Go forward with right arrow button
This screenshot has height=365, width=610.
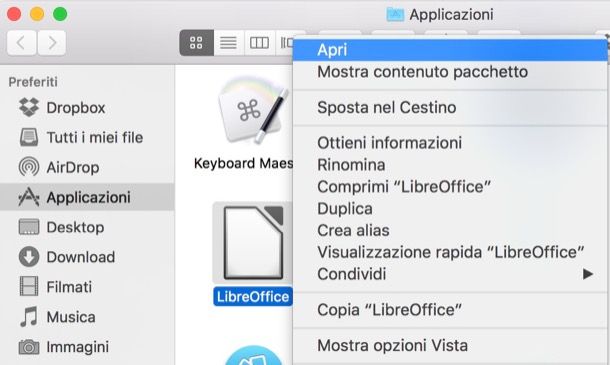52,42
